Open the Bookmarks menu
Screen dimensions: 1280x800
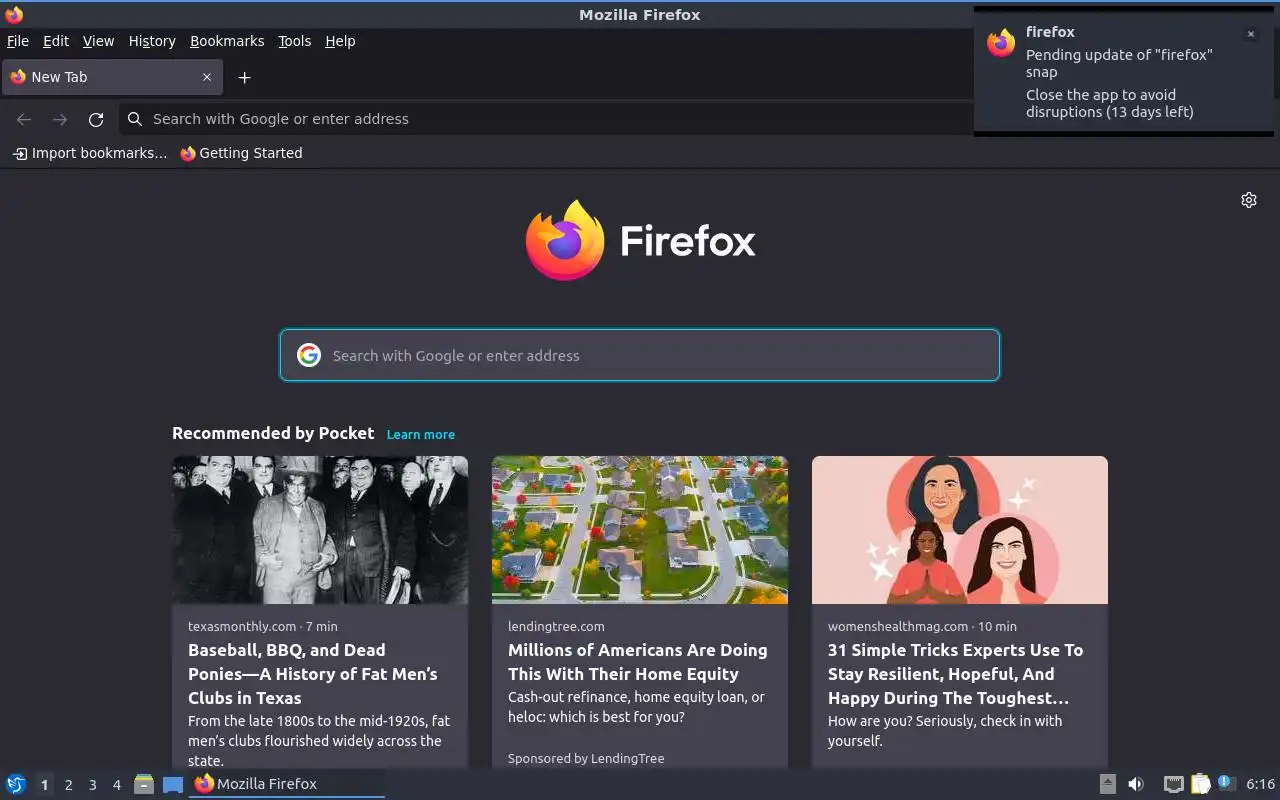tap(227, 41)
